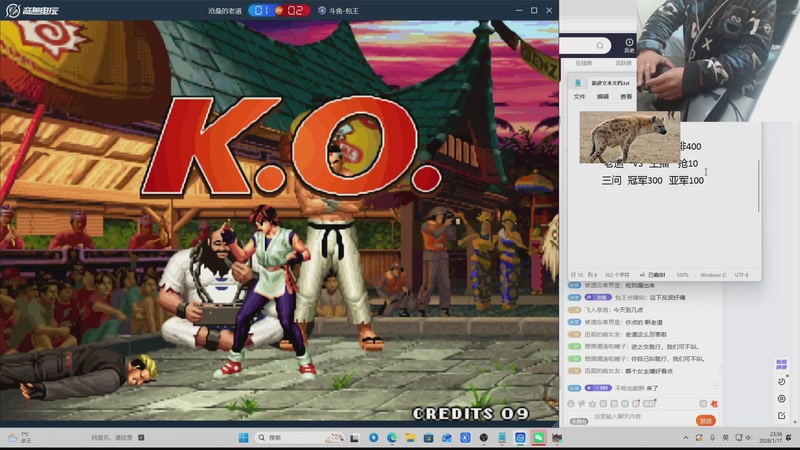Click the 英 input method indicator
The image size is (800, 450).
click(x=726, y=438)
